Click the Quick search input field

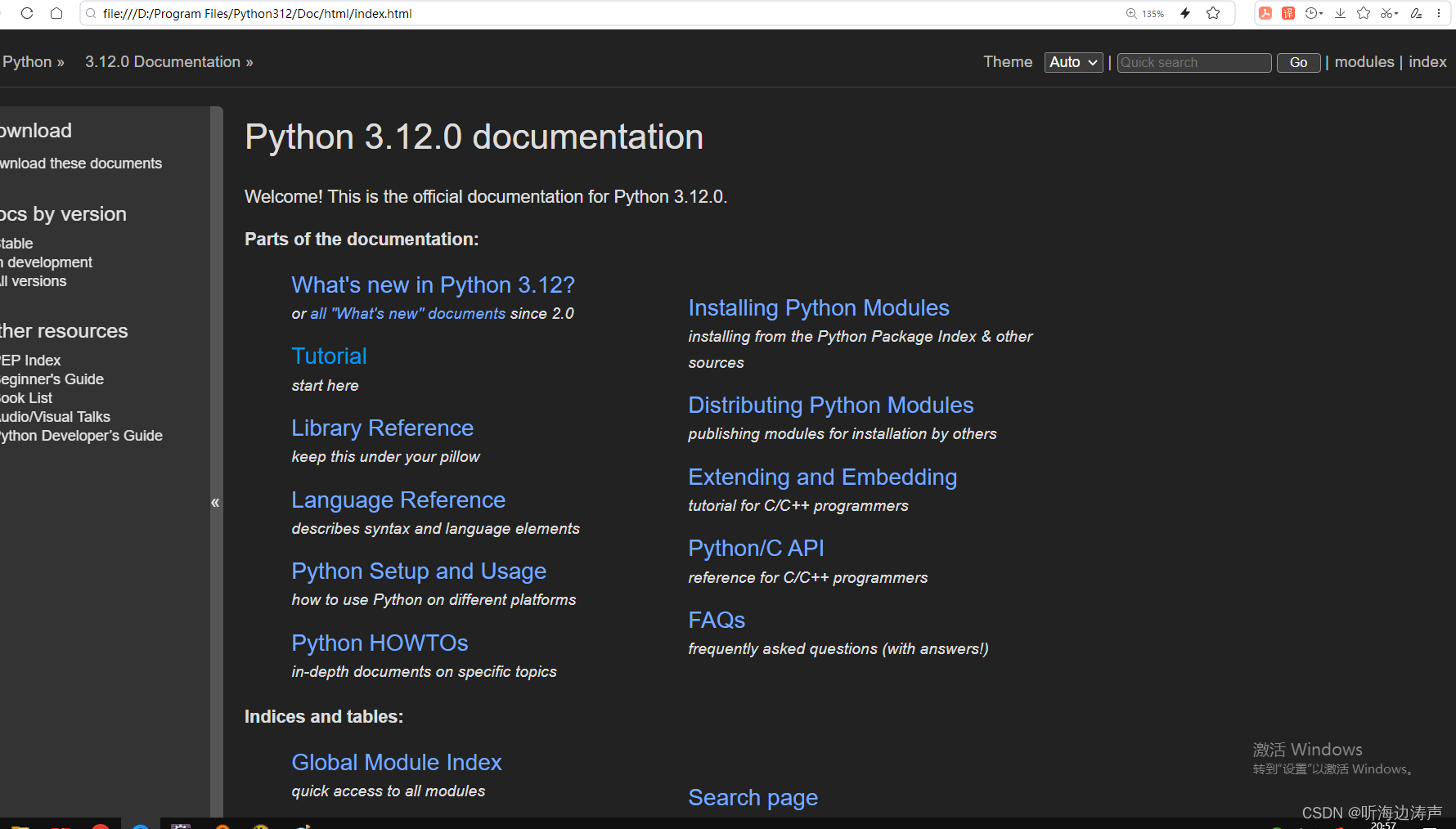click(x=1193, y=62)
